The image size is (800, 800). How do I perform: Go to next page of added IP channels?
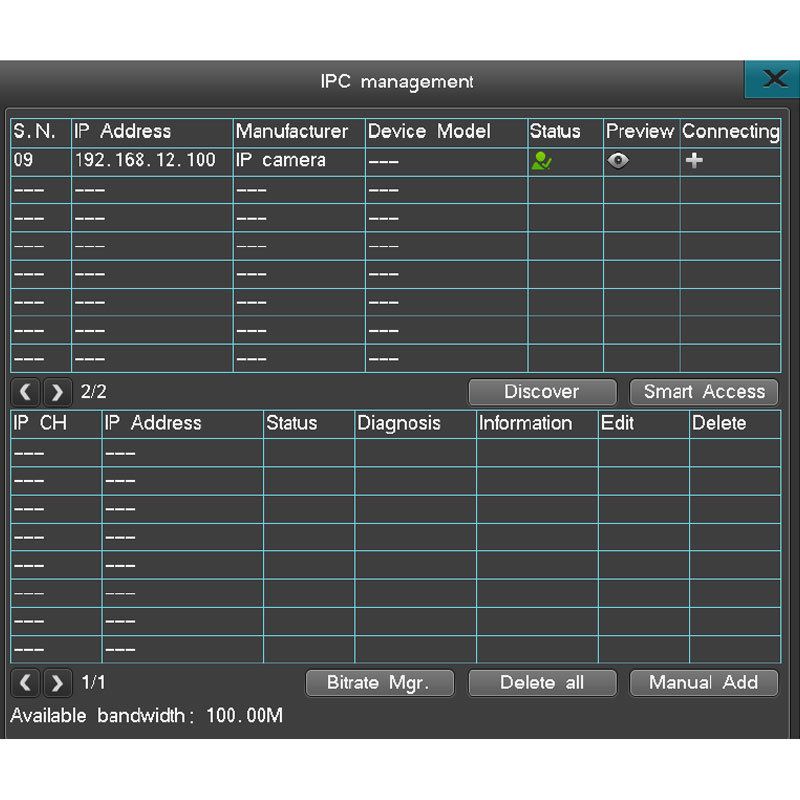click(57, 683)
